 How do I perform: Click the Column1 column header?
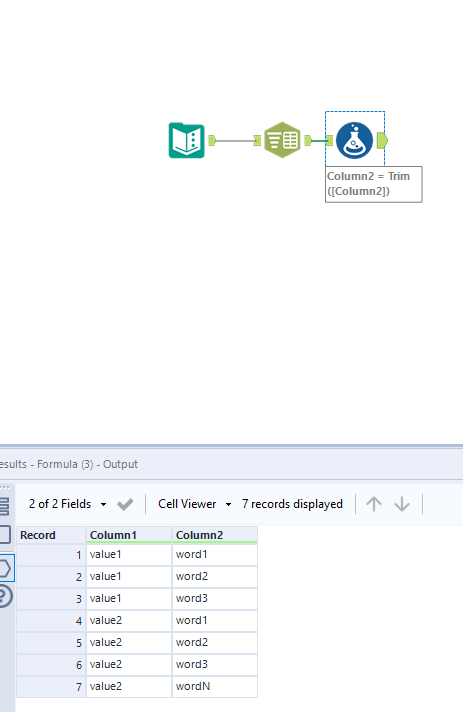129,535
